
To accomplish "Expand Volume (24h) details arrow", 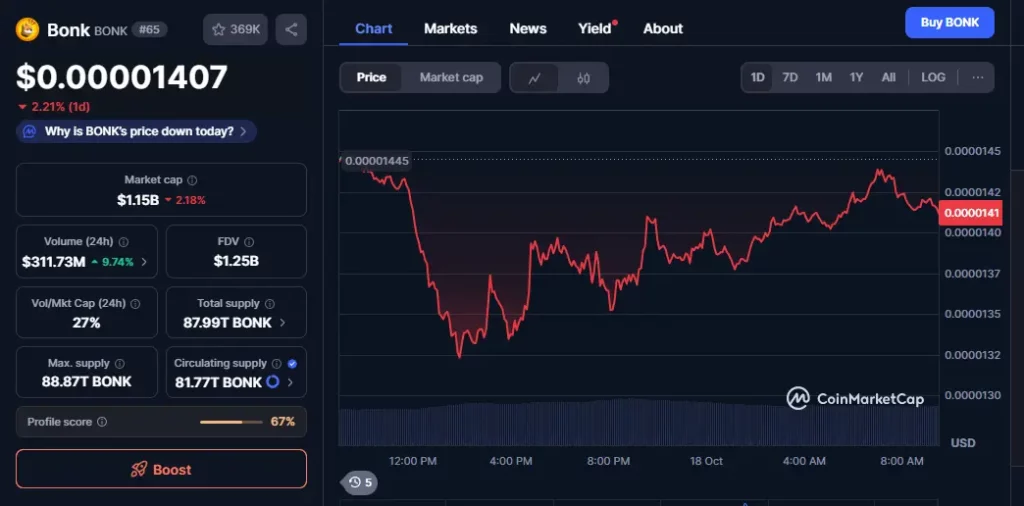I will pyautogui.click(x=144, y=262).
